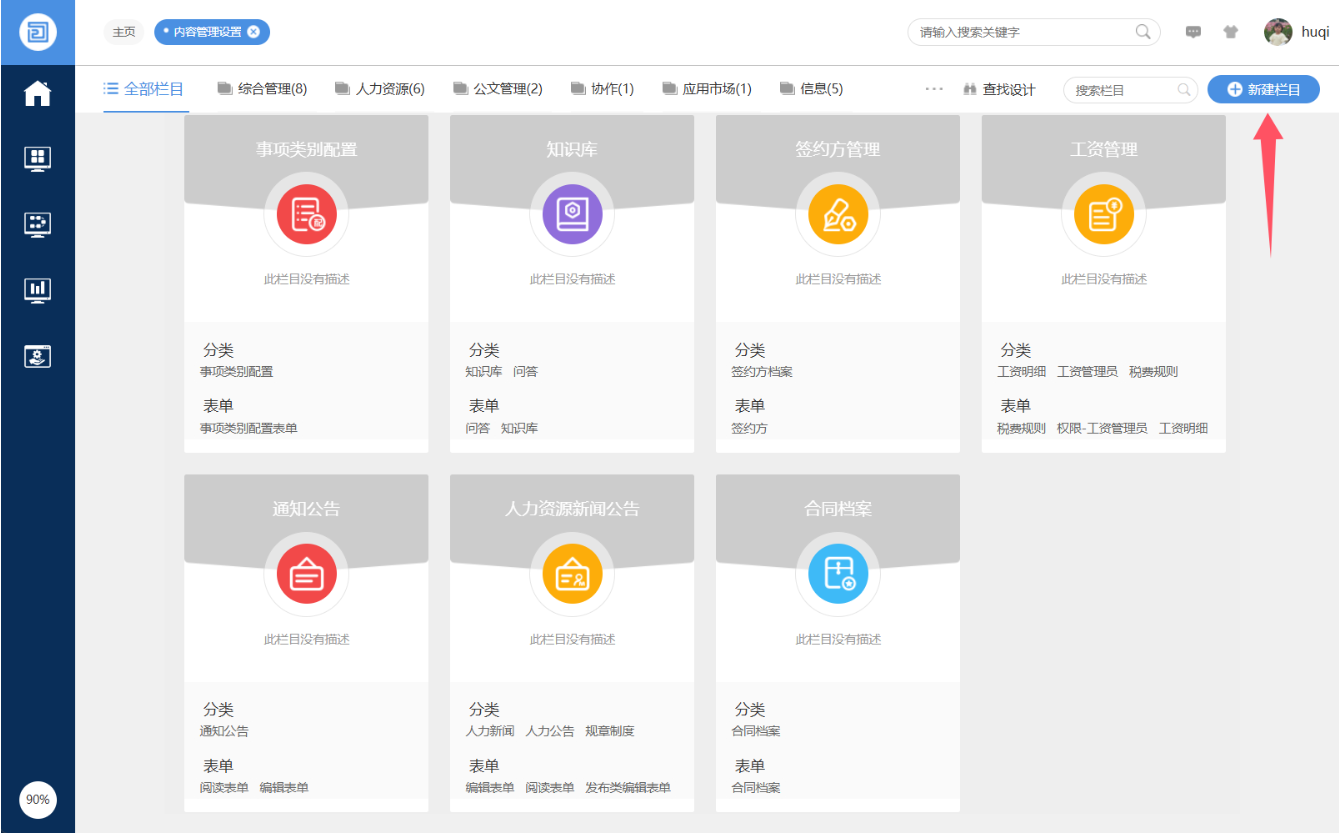Click the 新建栏目 button

pos(1263,89)
